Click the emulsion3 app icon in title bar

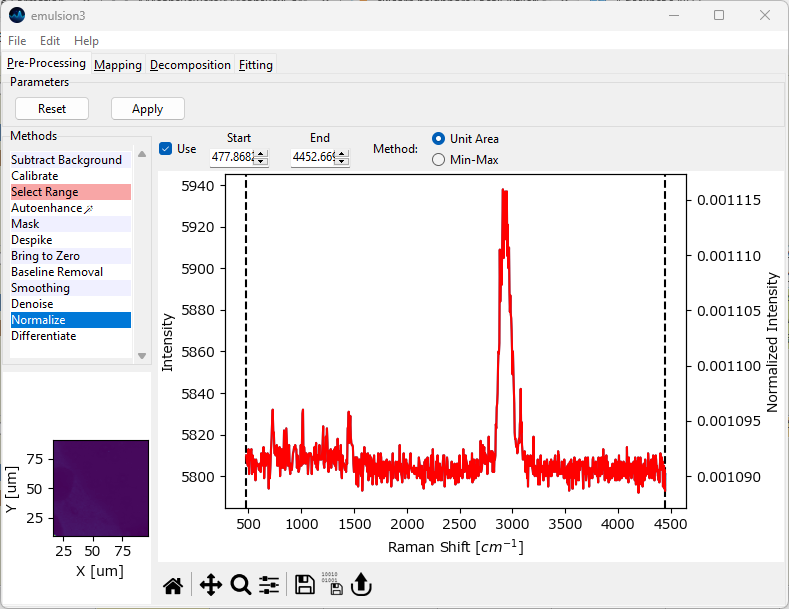tap(16, 15)
